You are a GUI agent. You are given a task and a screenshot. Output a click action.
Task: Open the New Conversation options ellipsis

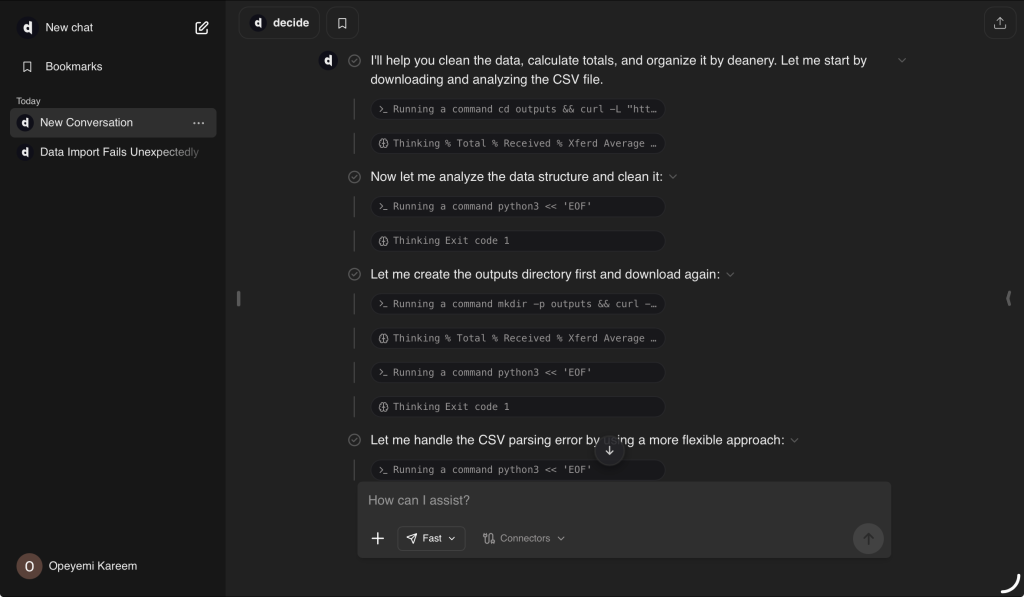(198, 123)
